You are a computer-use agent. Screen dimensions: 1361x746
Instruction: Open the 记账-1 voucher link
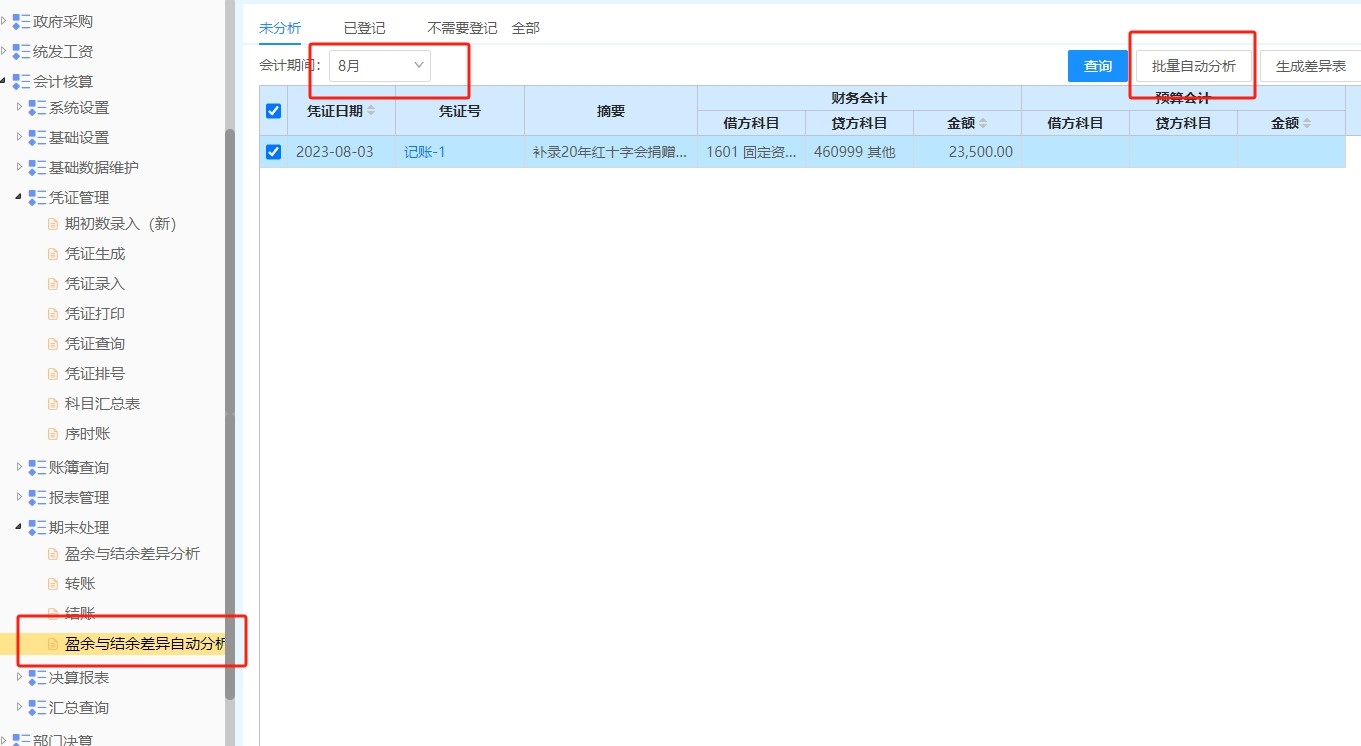click(x=425, y=152)
